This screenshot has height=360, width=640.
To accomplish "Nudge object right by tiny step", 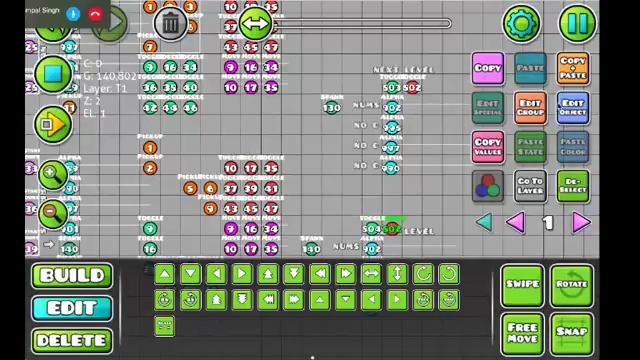I will point(397,300).
